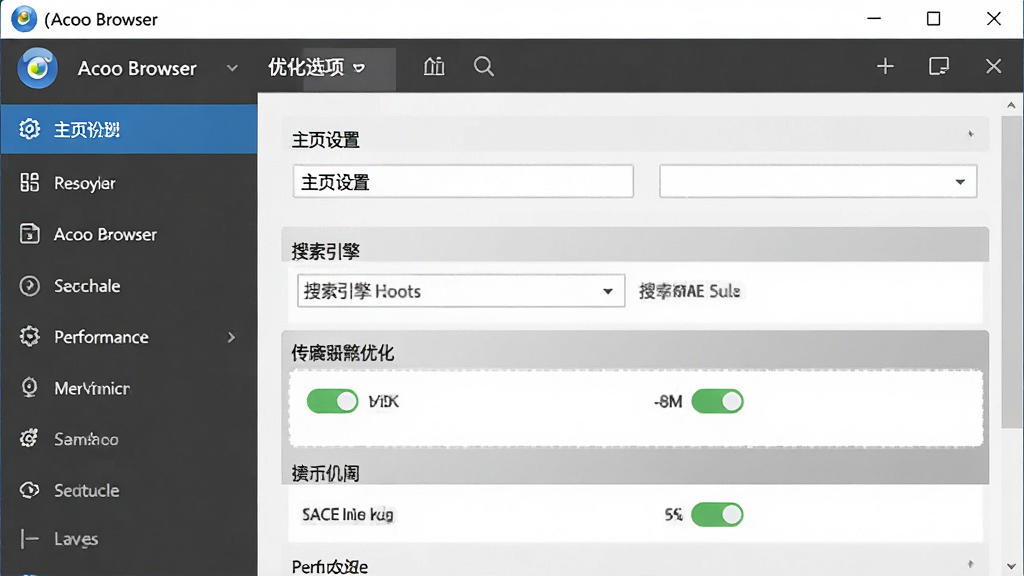The height and width of the screenshot is (576, 1024).
Task: Open the empty dropdown next to 主页设置 field
Action: tap(818, 181)
